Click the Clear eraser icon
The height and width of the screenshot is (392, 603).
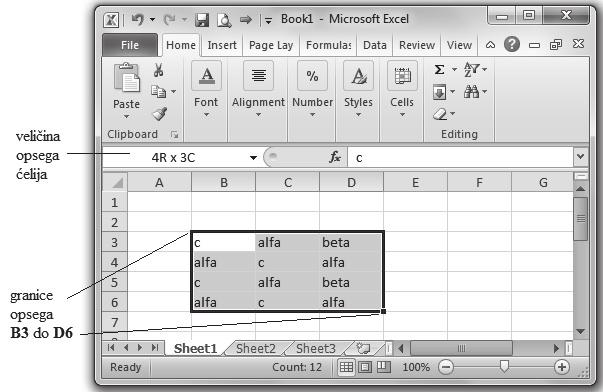point(440,114)
